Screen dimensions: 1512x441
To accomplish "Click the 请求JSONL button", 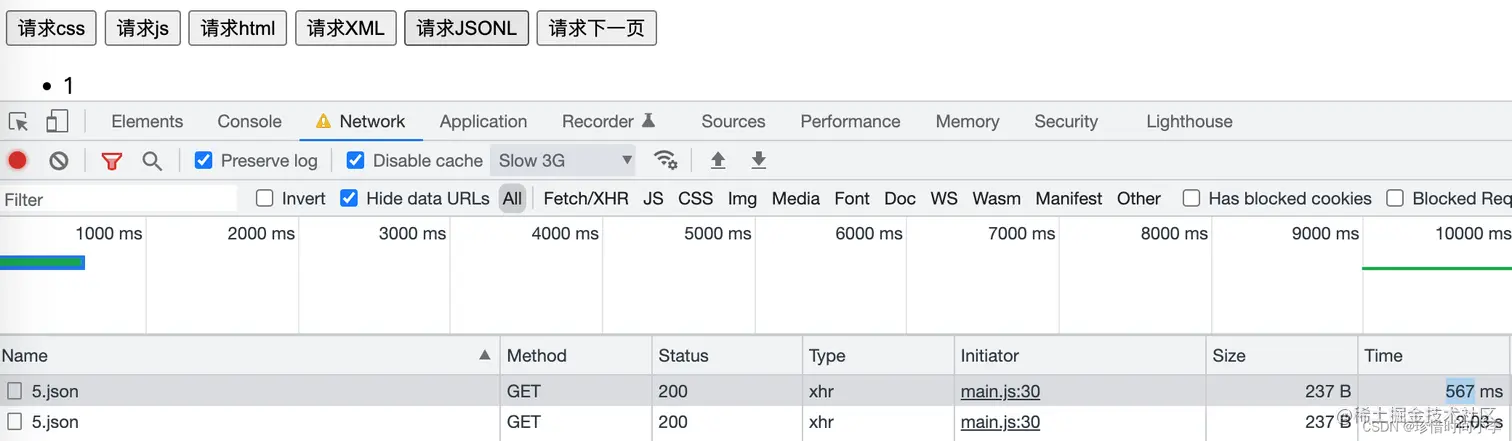I will [x=467, y=28].
